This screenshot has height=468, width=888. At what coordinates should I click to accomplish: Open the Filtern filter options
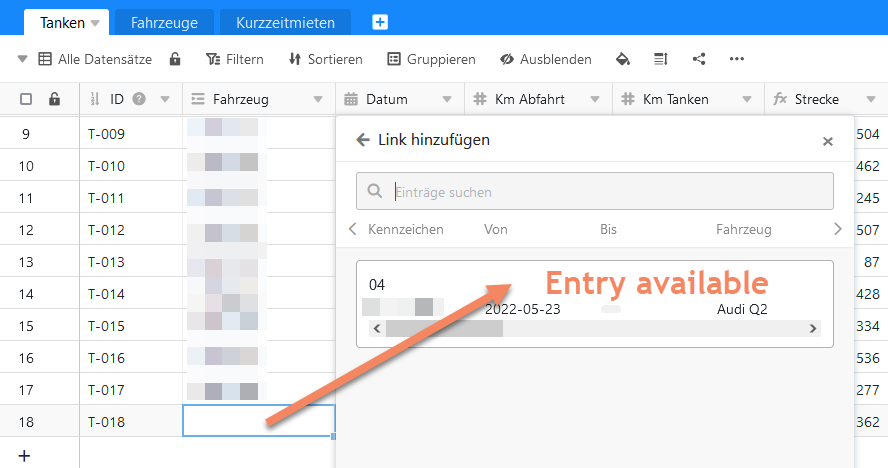[234, 59]
